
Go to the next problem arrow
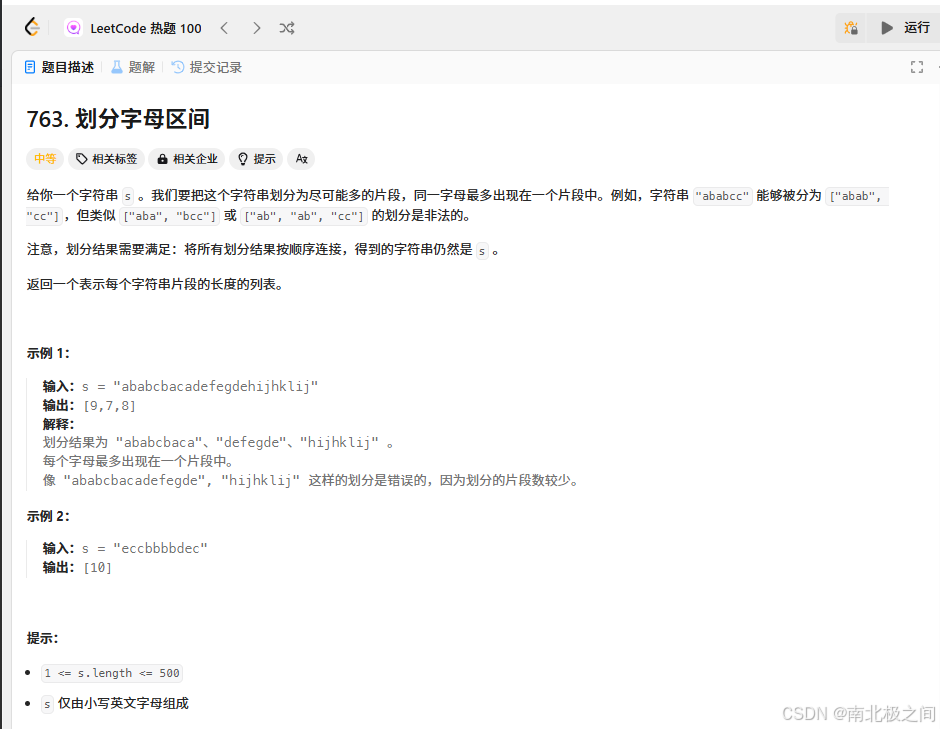(257, 28)
